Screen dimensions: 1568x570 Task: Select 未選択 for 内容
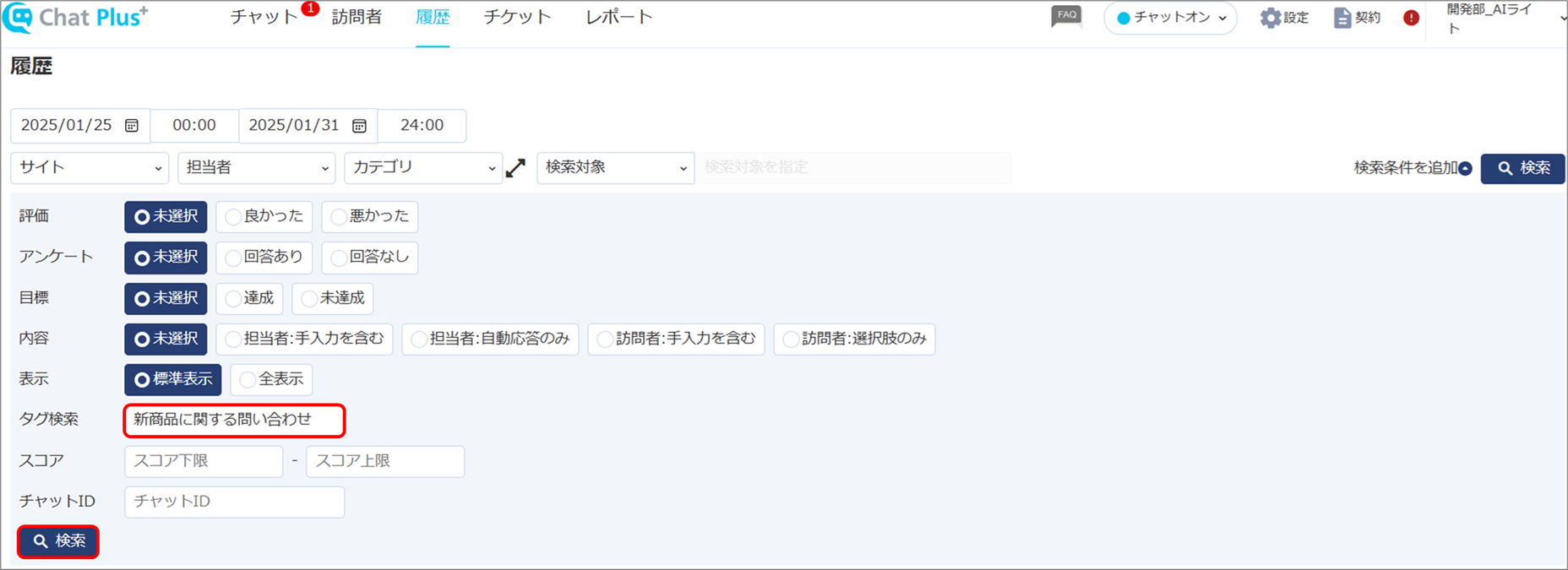point(166,339)
